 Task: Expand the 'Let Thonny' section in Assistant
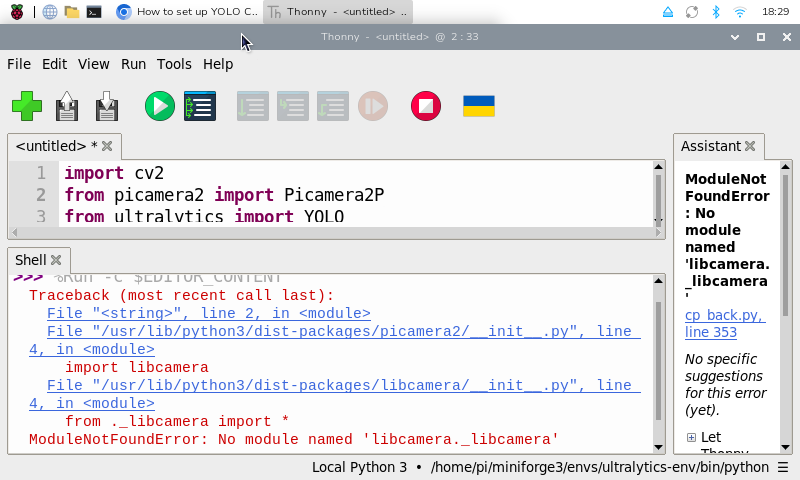[691, 438]
